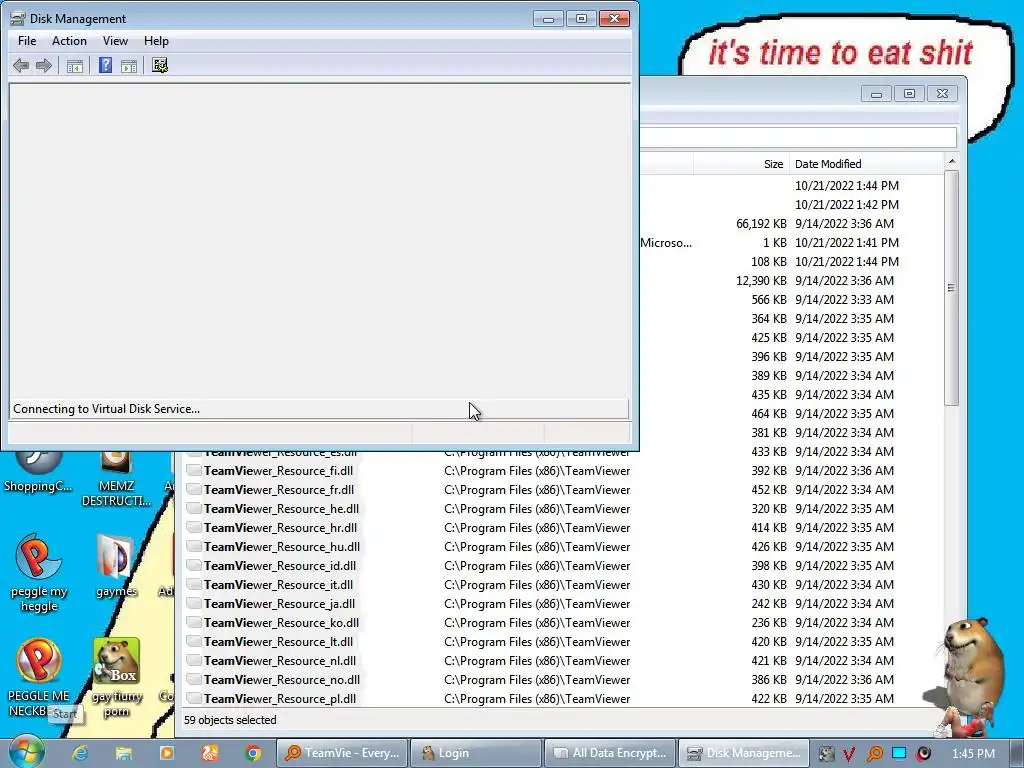1024x768 pixels.
Task: Select TeamViewer_Resource_hu.dll file icon
Action: point(193,547)
